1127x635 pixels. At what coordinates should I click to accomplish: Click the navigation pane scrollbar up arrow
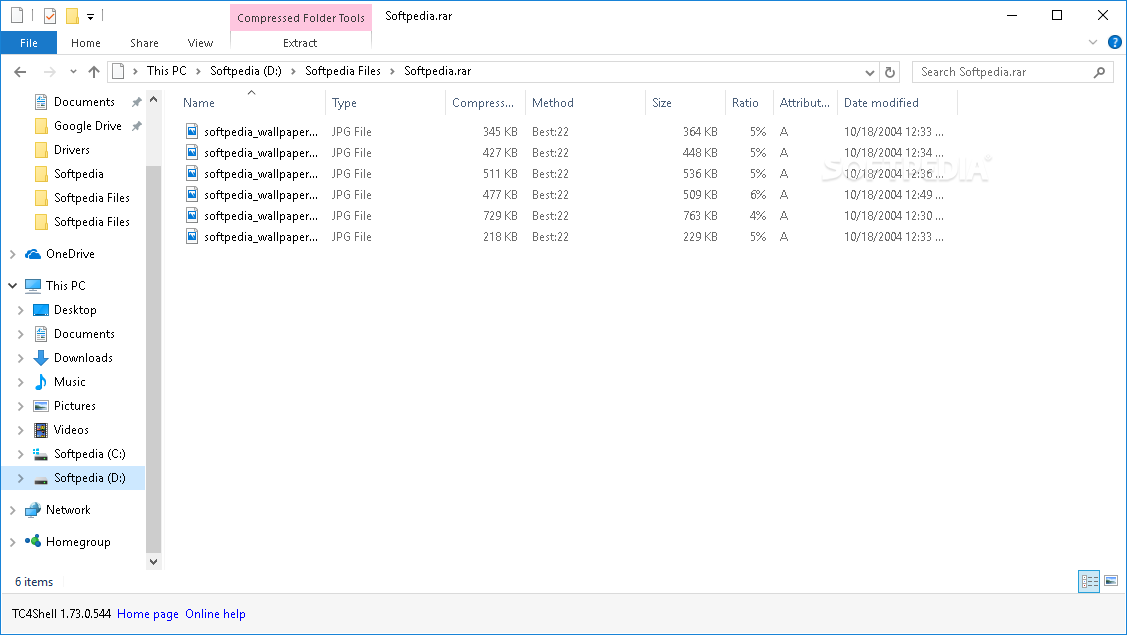click(x=153, y=99)
